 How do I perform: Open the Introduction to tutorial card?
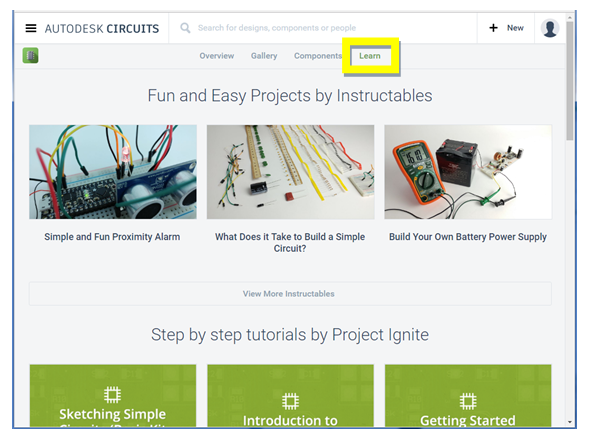pyautogui.click(x=290, y=396)
